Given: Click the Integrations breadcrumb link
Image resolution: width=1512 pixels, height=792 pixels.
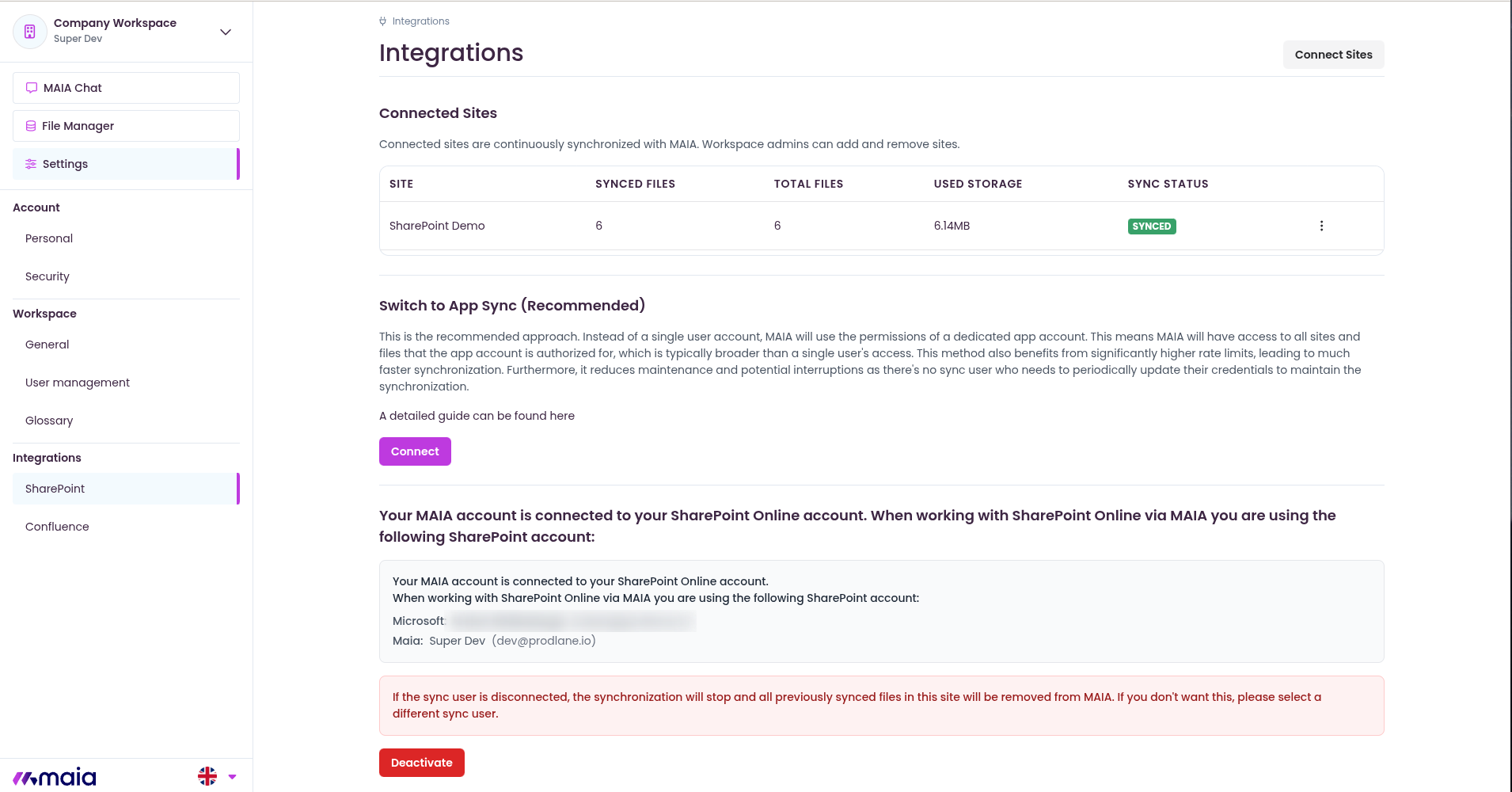Looking at the screenshot, I should pos(421,21).
